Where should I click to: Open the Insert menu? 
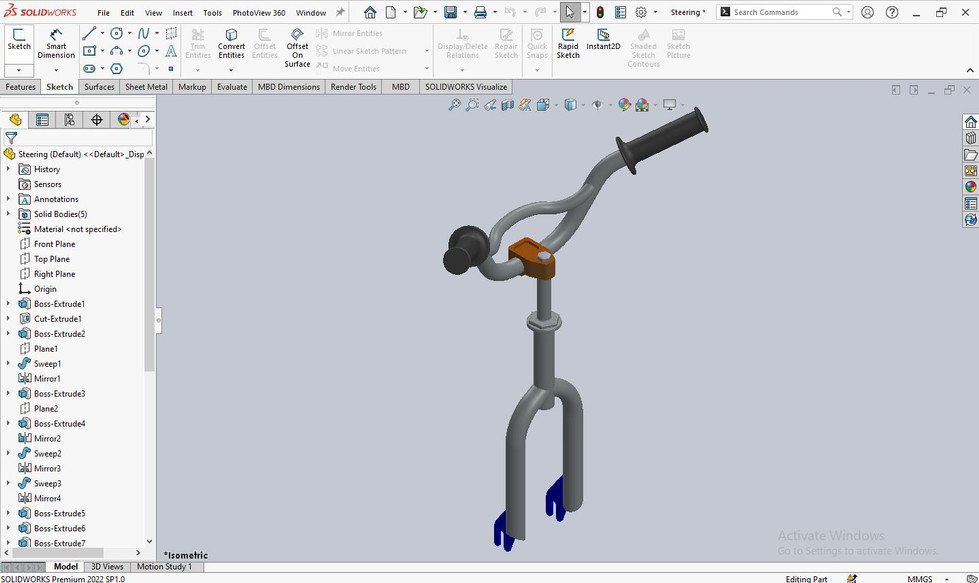click(x=183, y=12)
